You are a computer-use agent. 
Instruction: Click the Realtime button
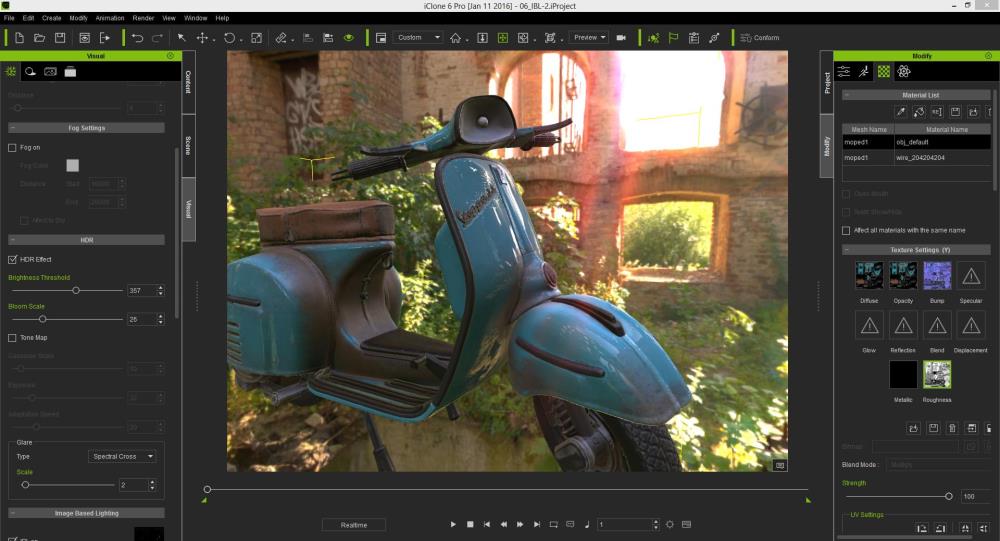(353, 524)
